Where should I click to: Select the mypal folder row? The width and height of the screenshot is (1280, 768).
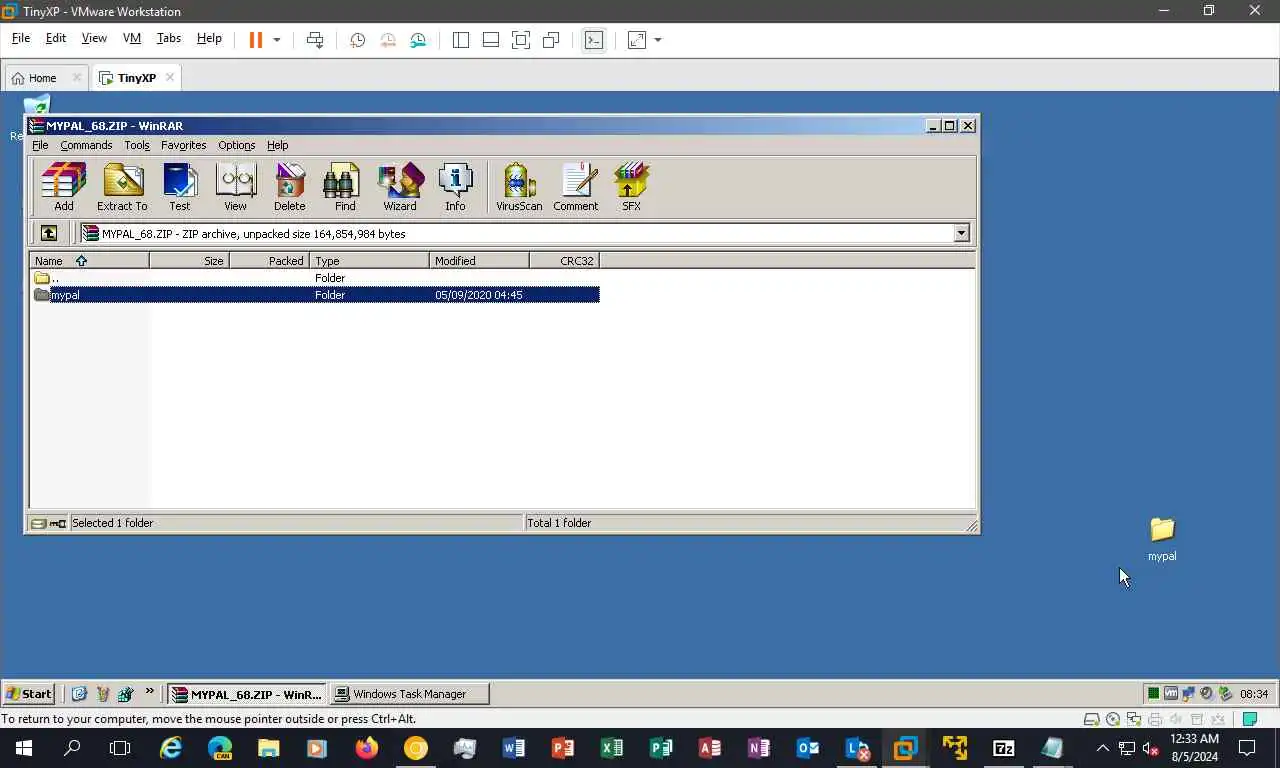click(315, 295)
